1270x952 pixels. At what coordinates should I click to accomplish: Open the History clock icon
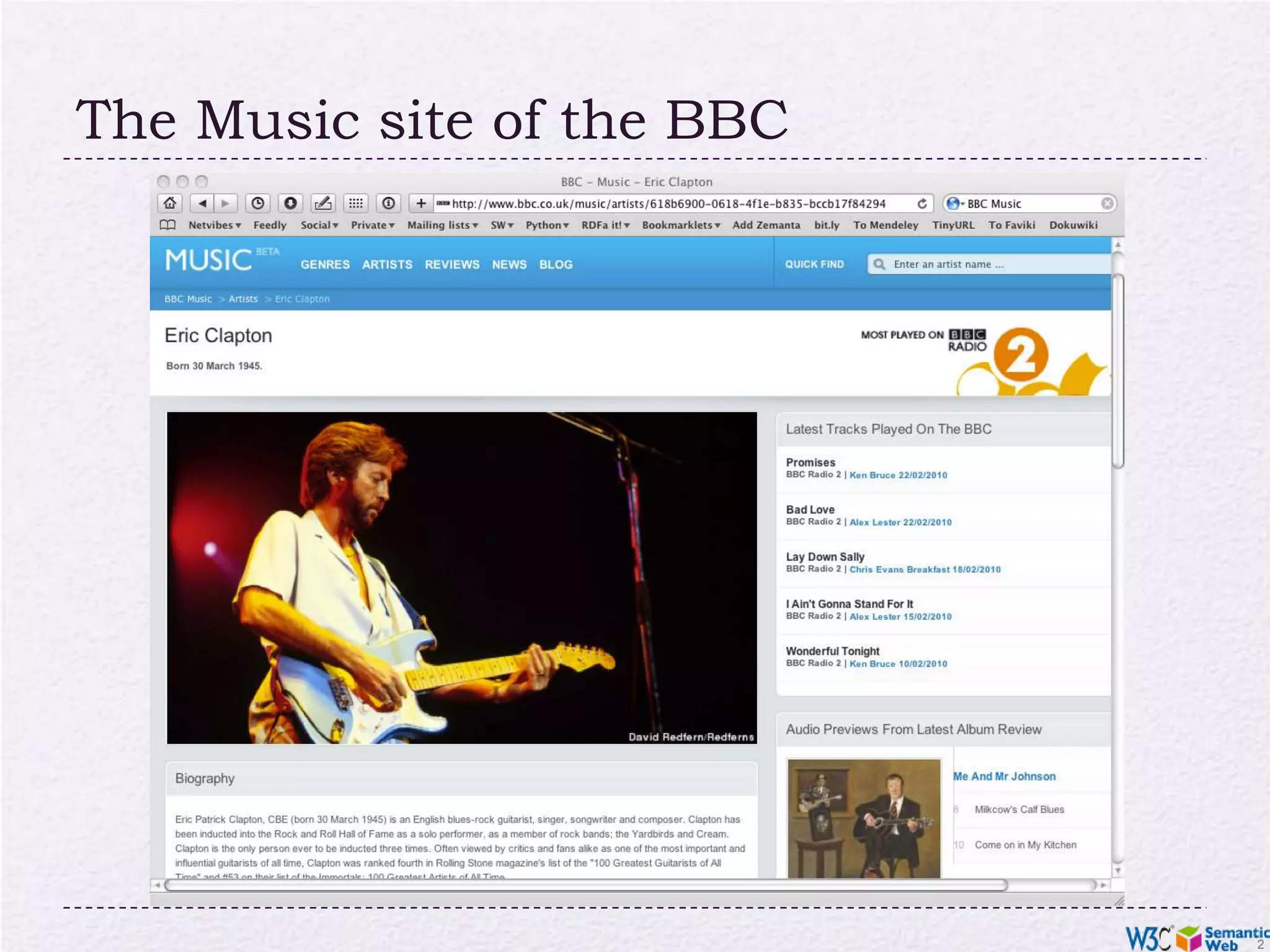coord(258,203)
